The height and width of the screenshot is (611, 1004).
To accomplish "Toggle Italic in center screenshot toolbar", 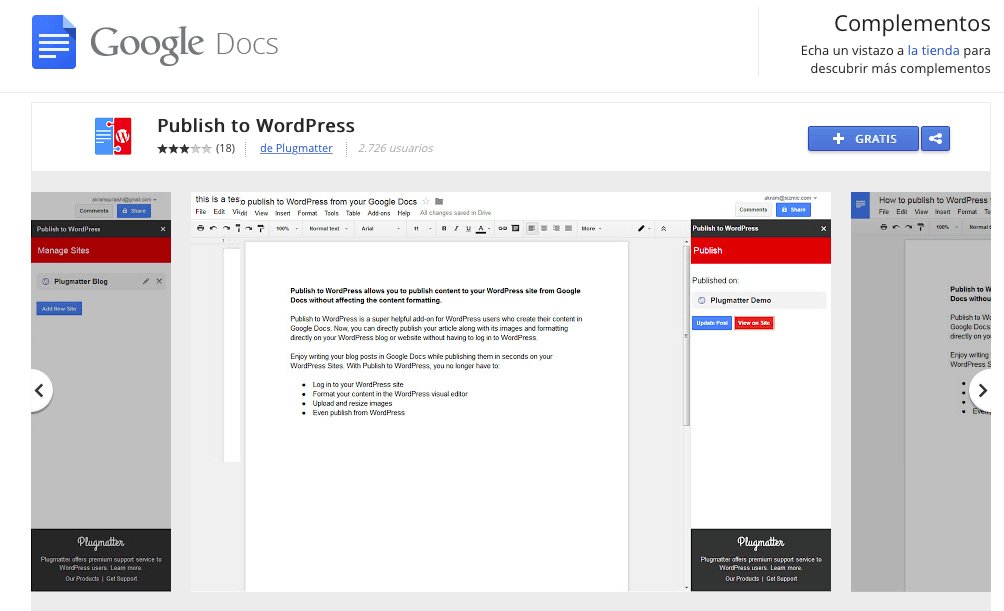I will tap(456, 228).
